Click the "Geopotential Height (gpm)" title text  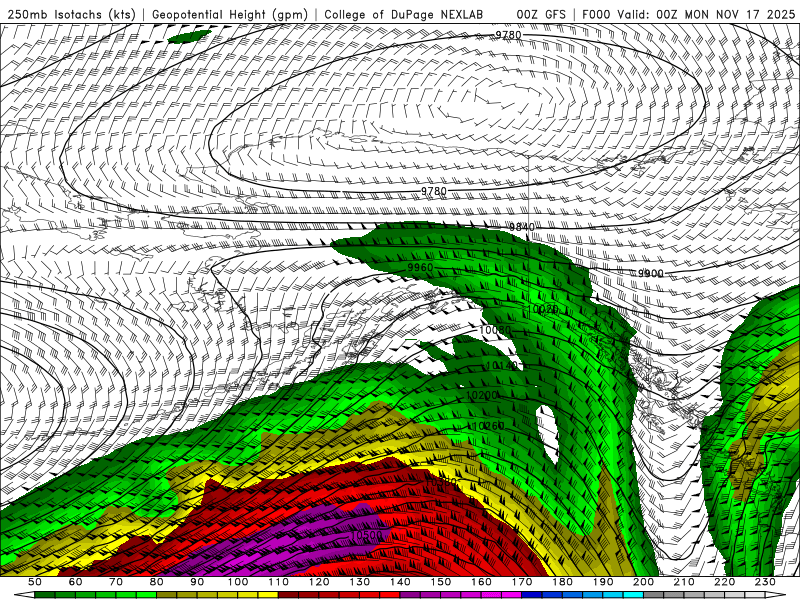(x=230, y=14)
